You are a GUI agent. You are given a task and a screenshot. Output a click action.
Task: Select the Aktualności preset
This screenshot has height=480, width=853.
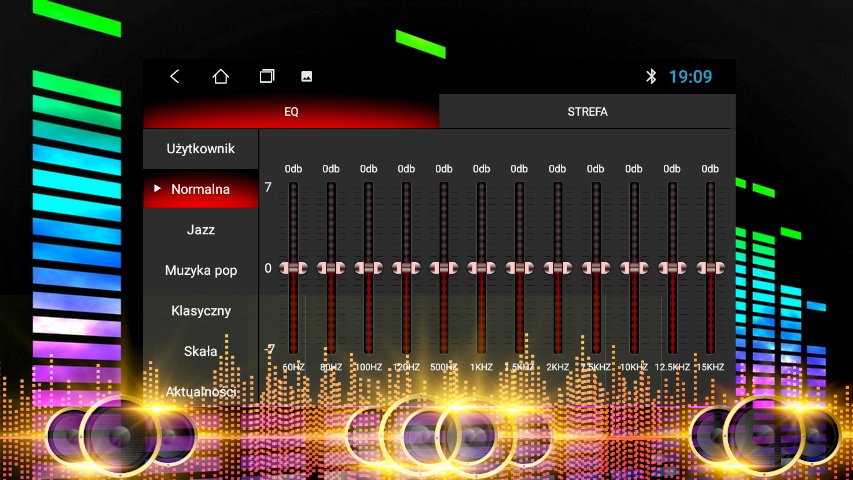(x=200, y=391)
